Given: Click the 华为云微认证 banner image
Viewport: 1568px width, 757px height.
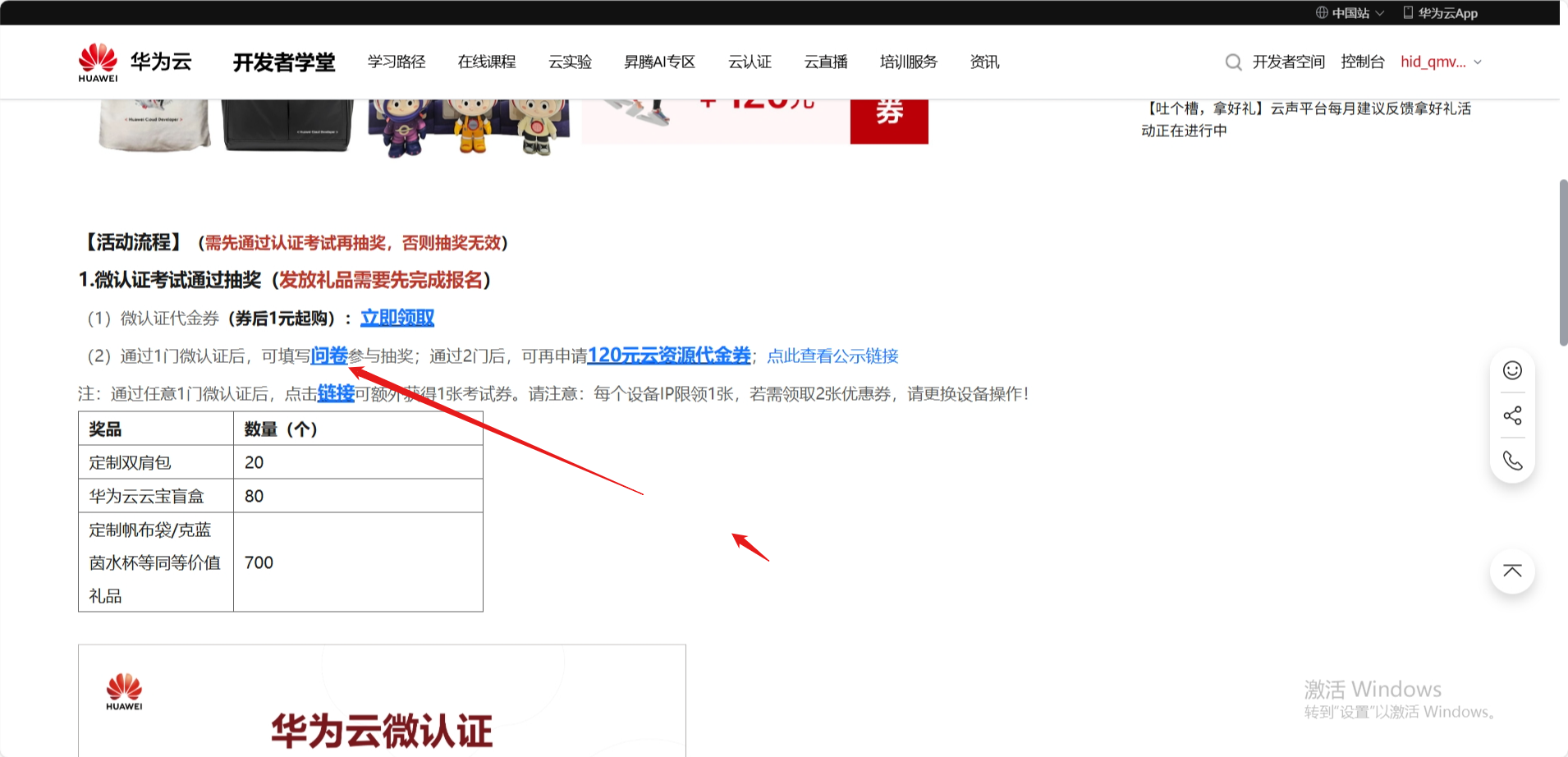Looking at the screenshot, I should point(382,700).
